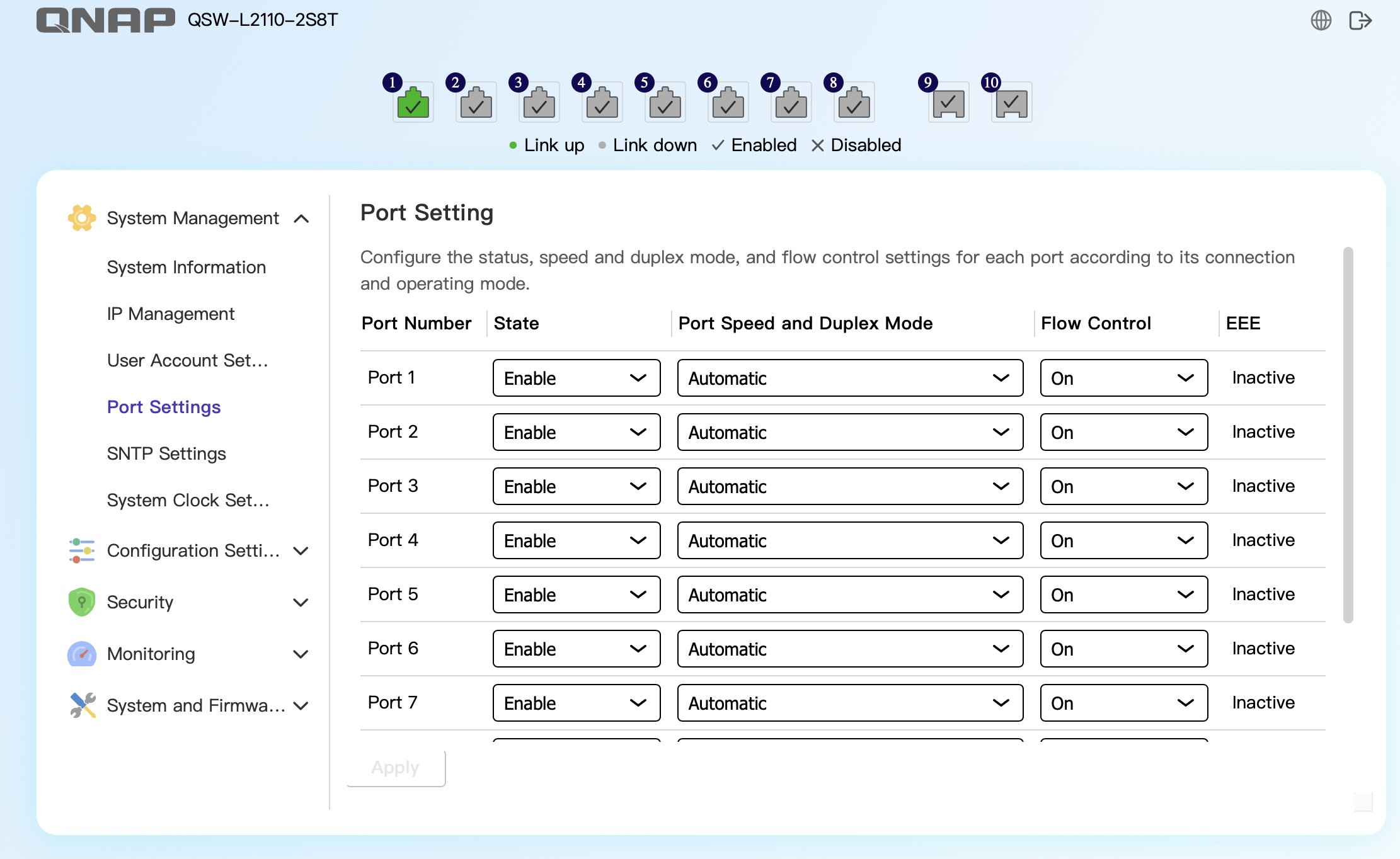This screenshot has width=1400, height=859.
Task: Click the SFP port 9 status icon
Action: [949, 103]
